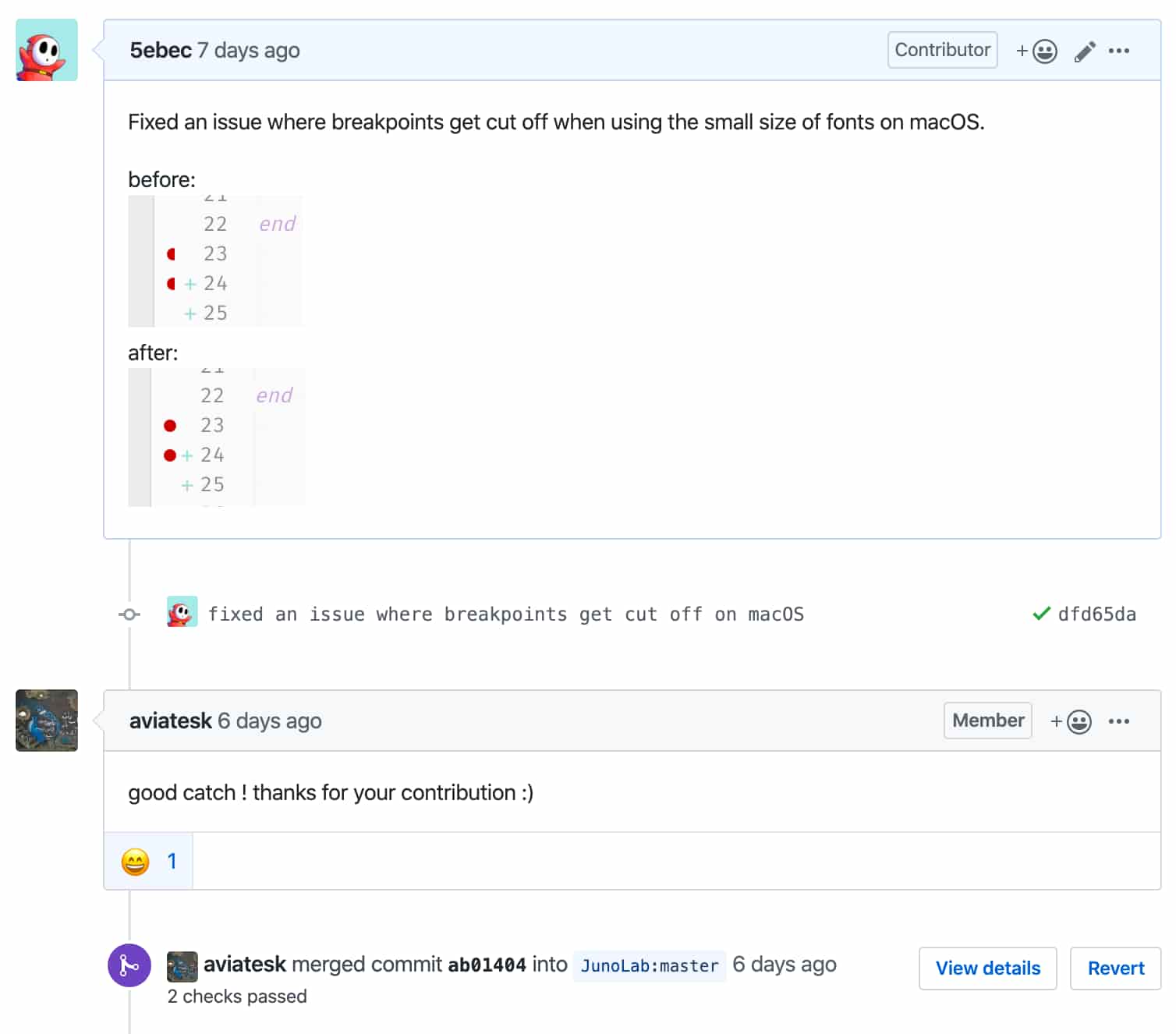Edit 5ebec's comment with the pencil icon

(1085, 51)
